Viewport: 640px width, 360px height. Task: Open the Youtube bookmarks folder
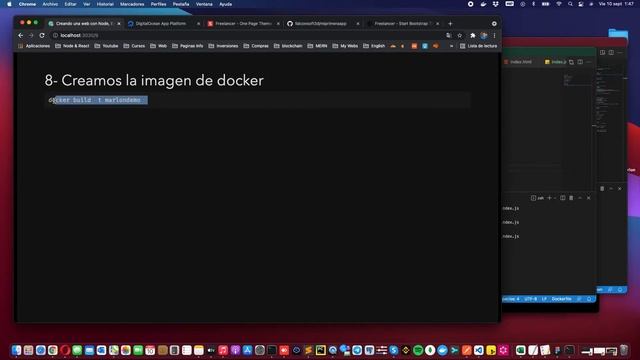click(x=106, y=46)
